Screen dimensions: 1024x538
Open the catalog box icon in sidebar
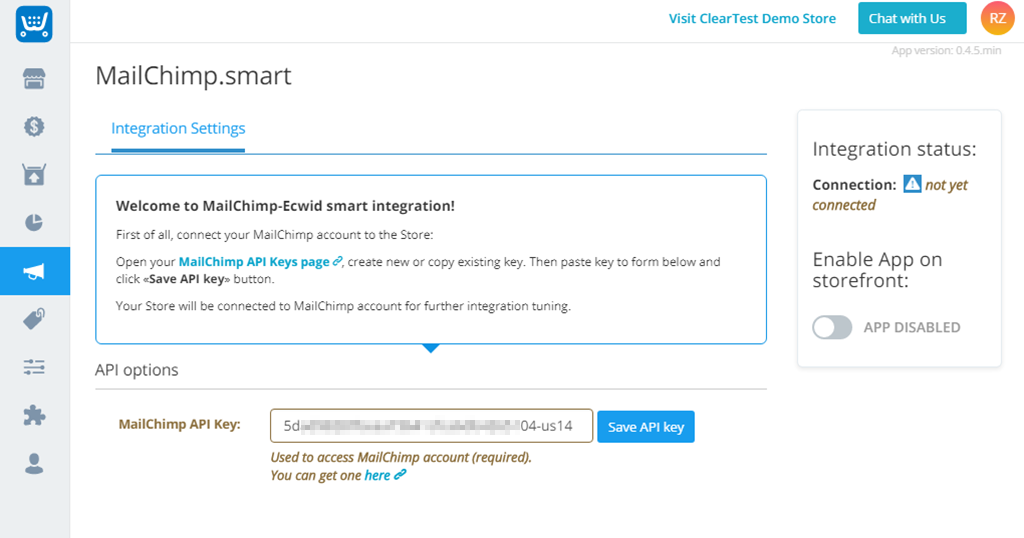(x=34, y=174)
